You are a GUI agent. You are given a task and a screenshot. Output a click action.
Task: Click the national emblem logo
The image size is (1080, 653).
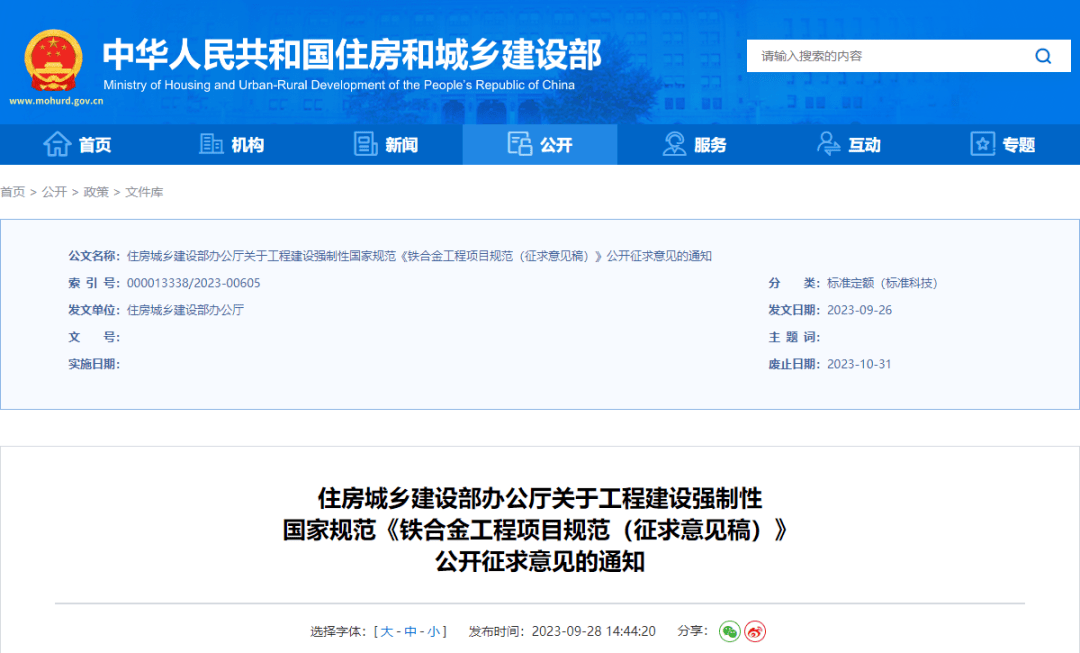coord(53,61)
